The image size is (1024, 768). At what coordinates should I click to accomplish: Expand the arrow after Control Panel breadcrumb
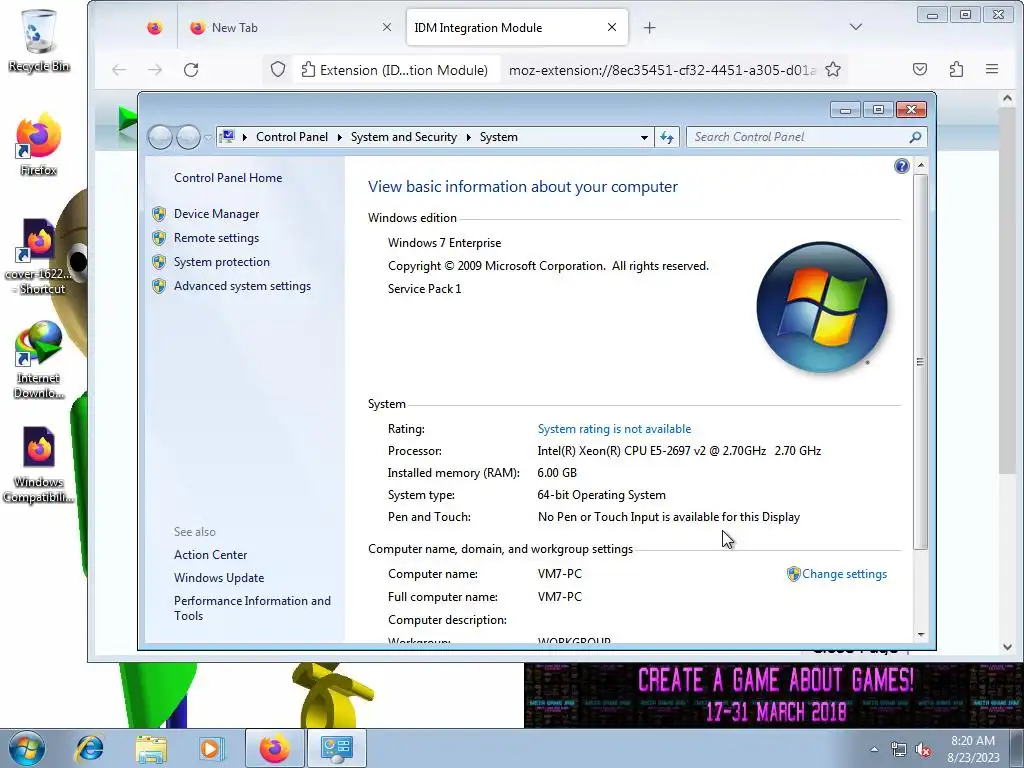(340, 137)
